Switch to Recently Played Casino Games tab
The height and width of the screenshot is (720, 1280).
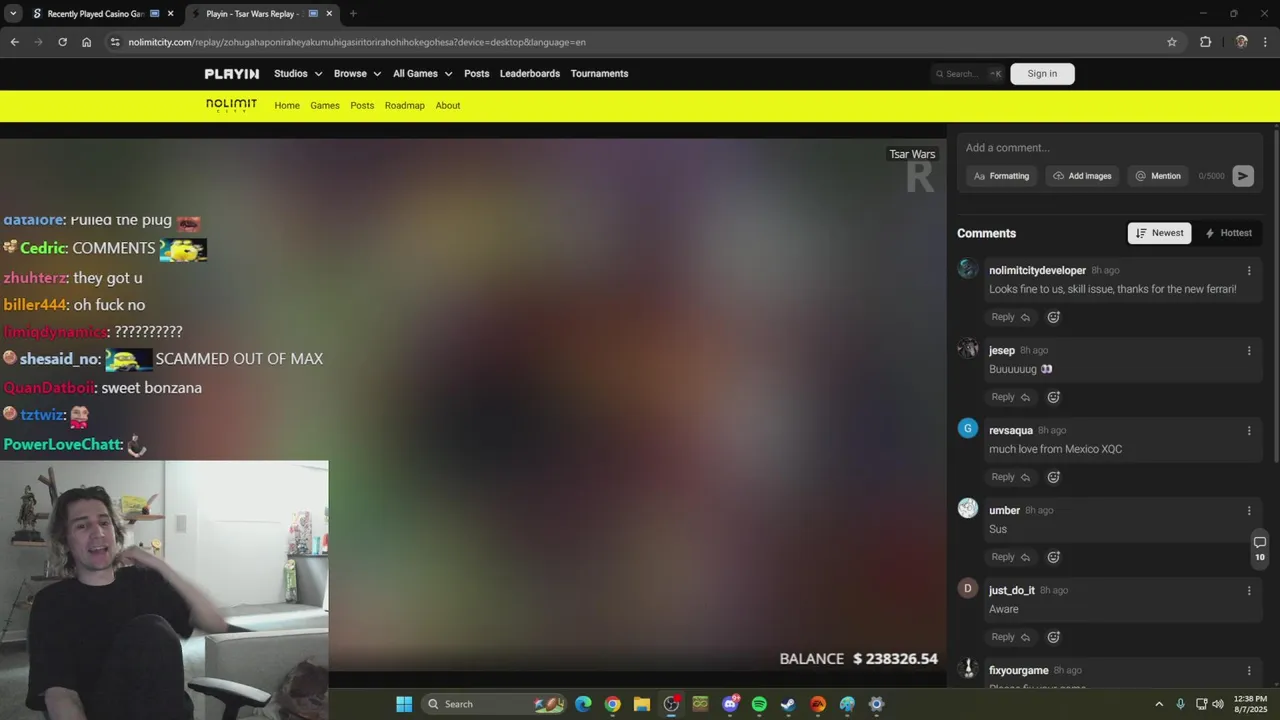[x=95, y=14]
